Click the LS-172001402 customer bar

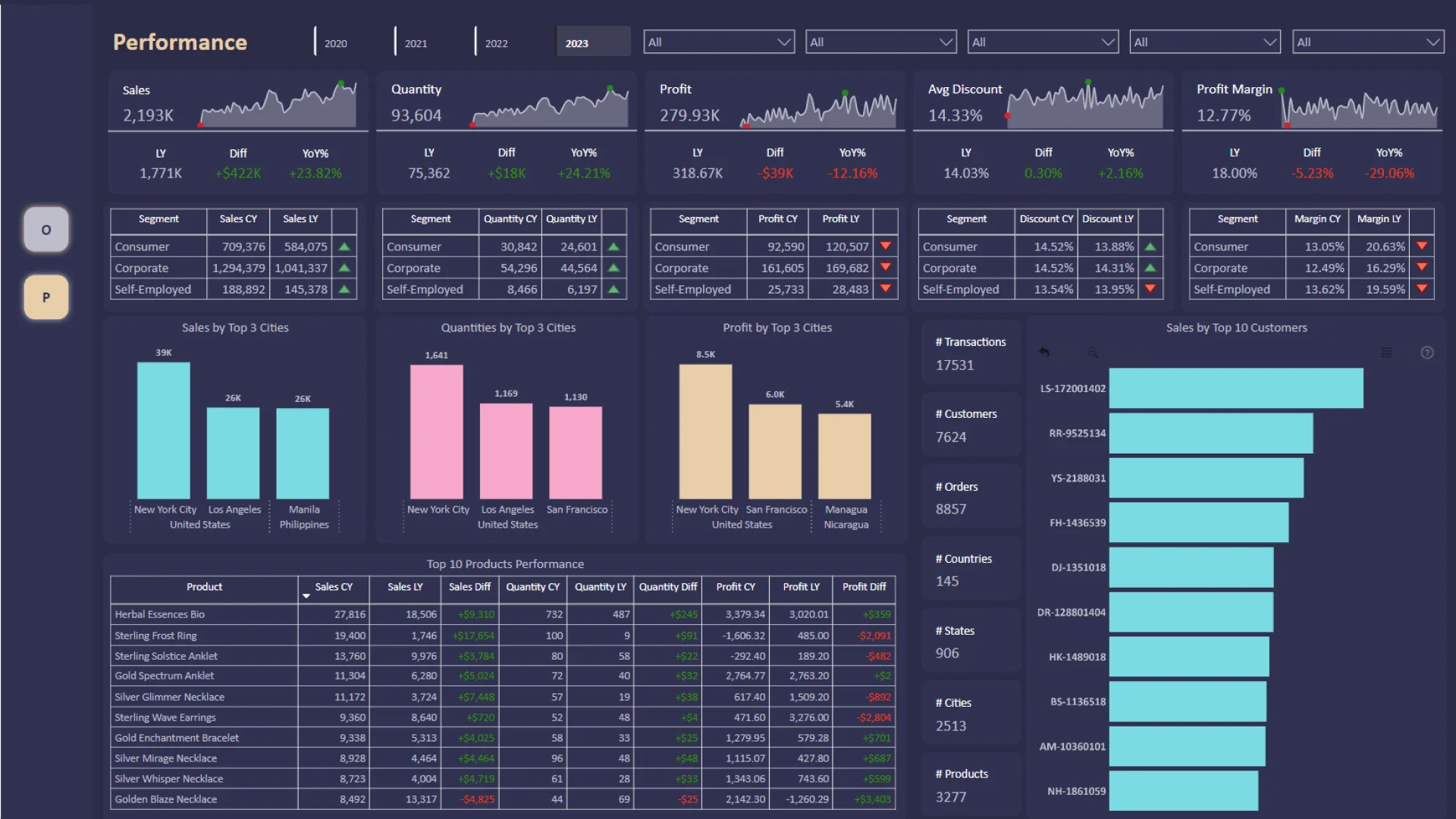coord(1236,388)
